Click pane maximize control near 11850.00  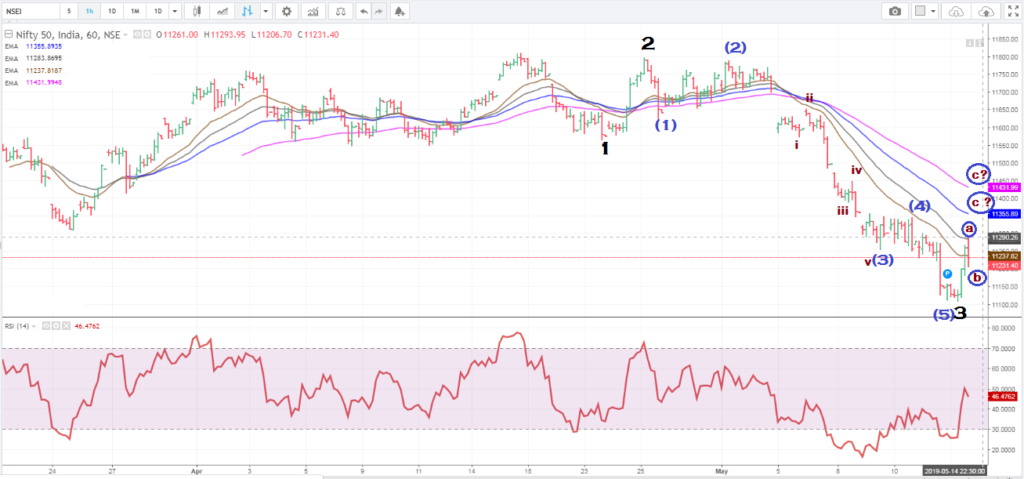pyautogui.click(x=979, y=42)
